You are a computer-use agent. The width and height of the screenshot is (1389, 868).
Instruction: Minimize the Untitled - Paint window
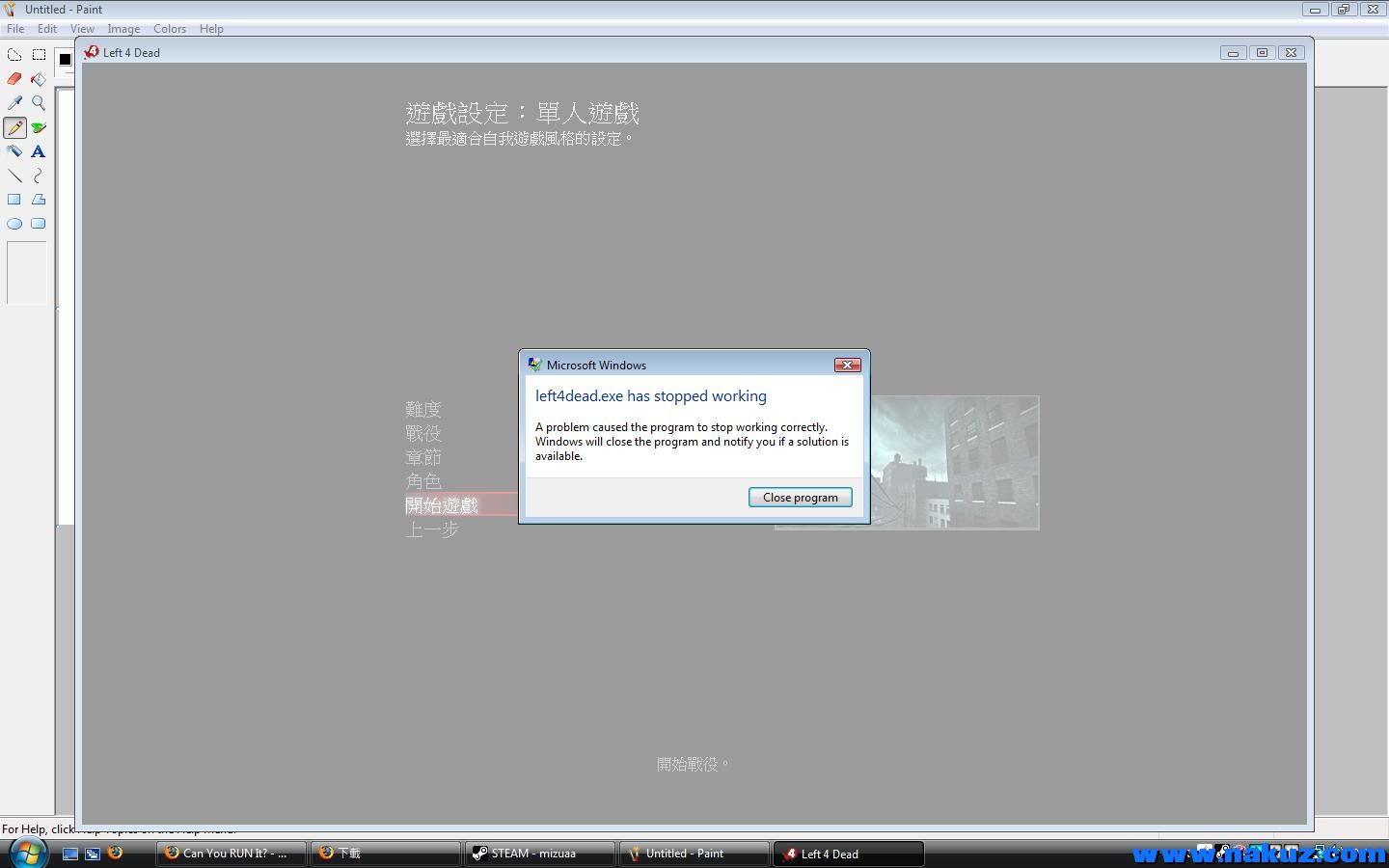[1315, 10]
